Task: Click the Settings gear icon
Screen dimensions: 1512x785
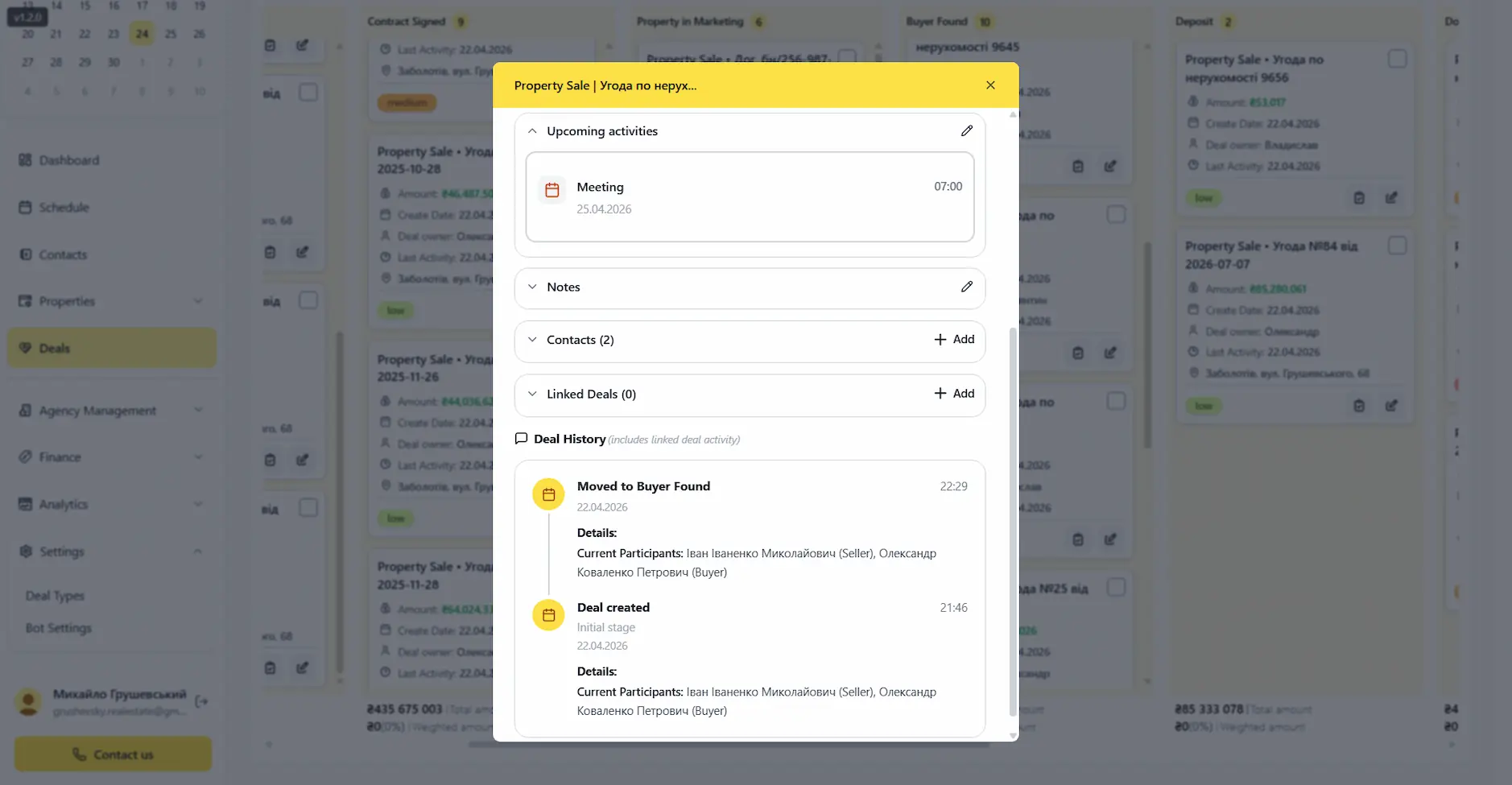Action: pyautogui.click(x=25, y=552)
